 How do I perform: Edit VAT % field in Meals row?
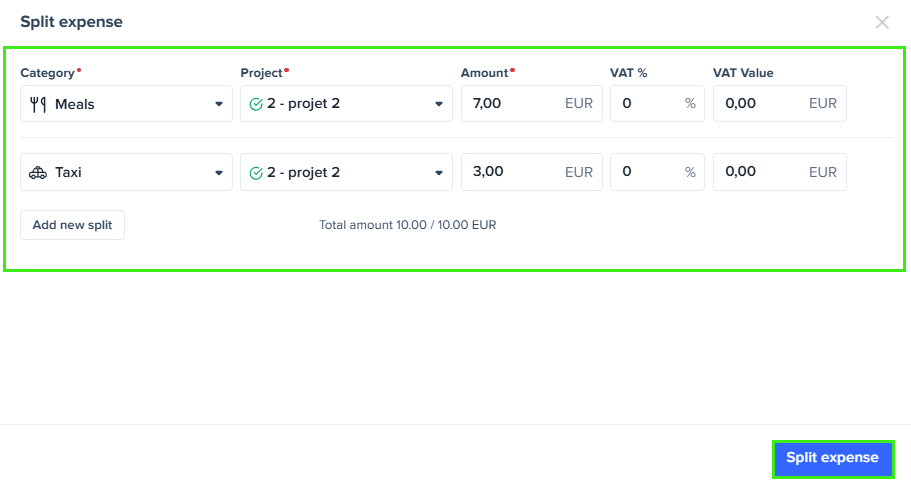(x=657, y=103)
